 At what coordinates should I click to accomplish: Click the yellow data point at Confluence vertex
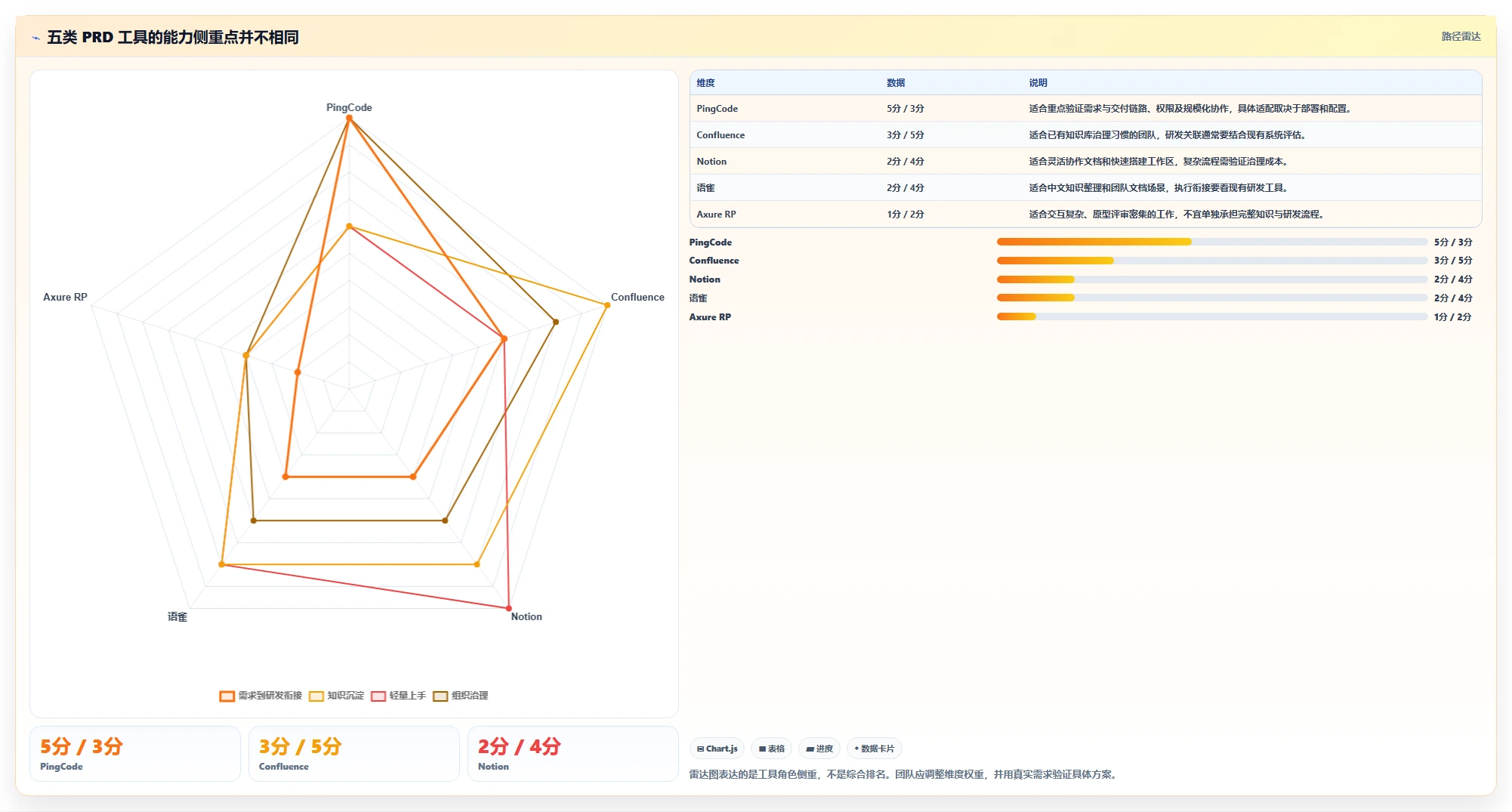coord(607,305)
